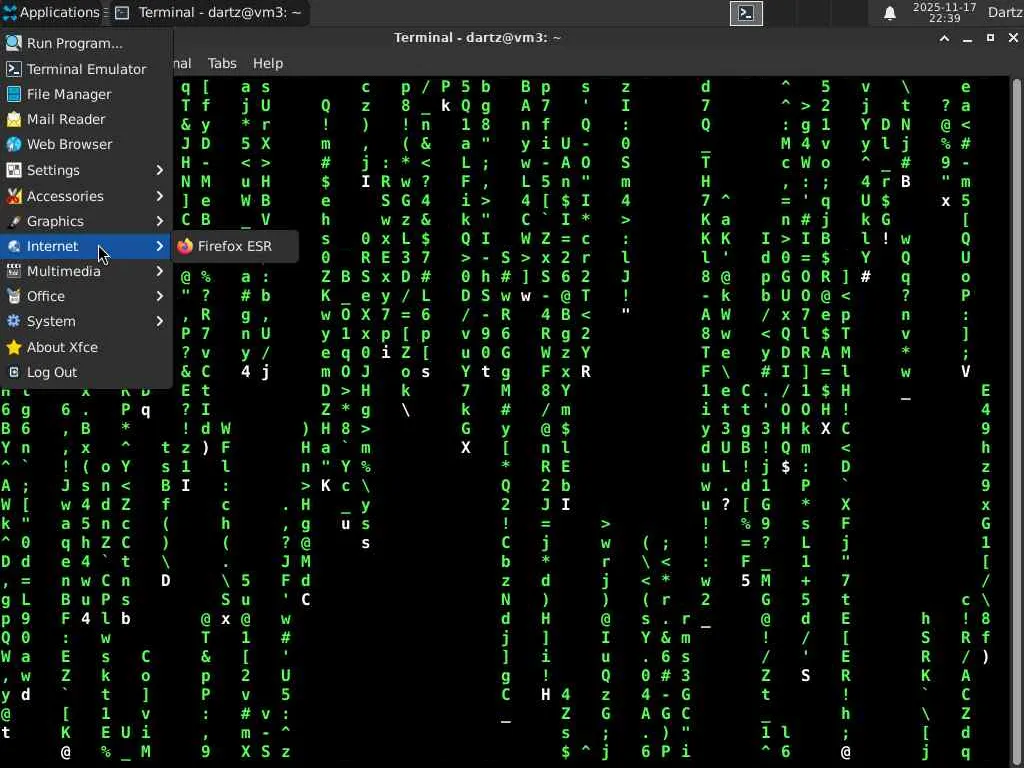
Task: Click the Dartz user label in panel
Action: point(1005,12)
